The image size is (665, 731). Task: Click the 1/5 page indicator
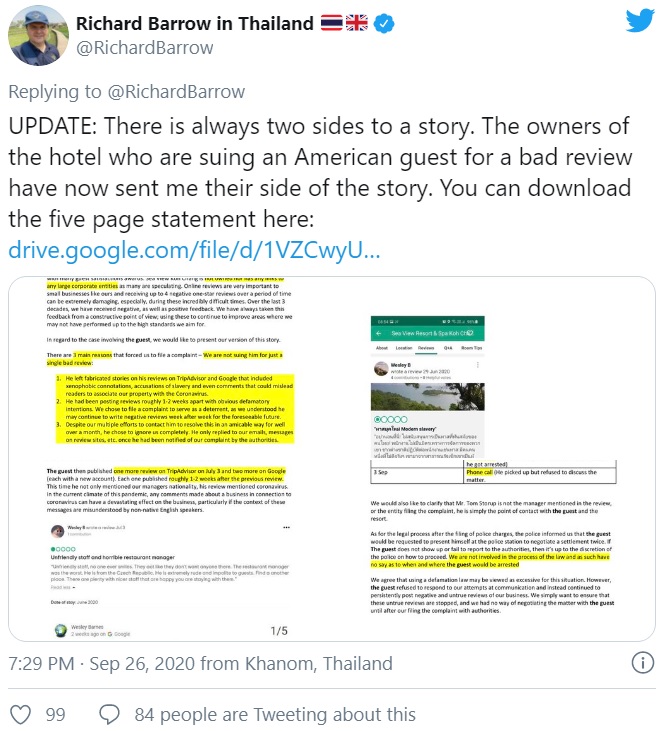click(x=279, y=631)
